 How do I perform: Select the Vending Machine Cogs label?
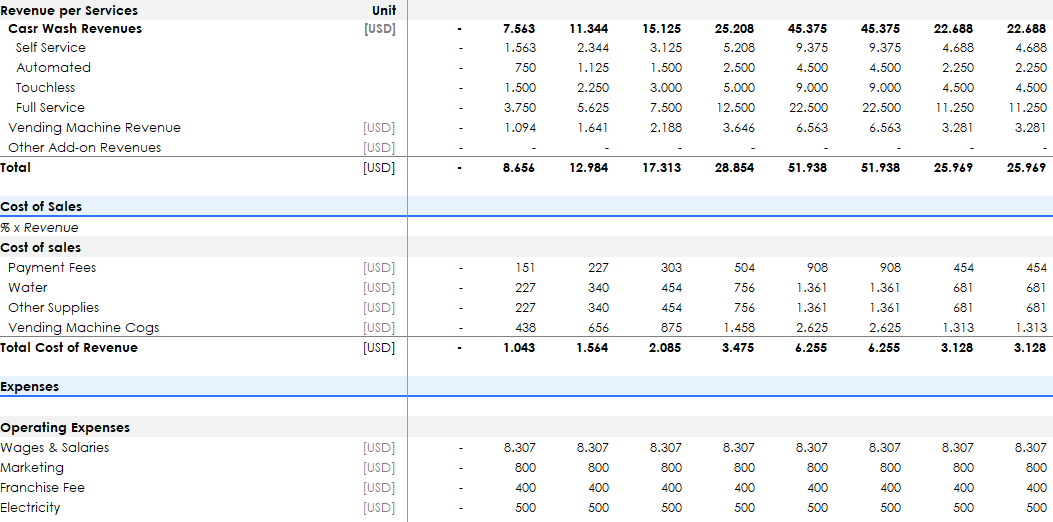[x=83, y=328]
